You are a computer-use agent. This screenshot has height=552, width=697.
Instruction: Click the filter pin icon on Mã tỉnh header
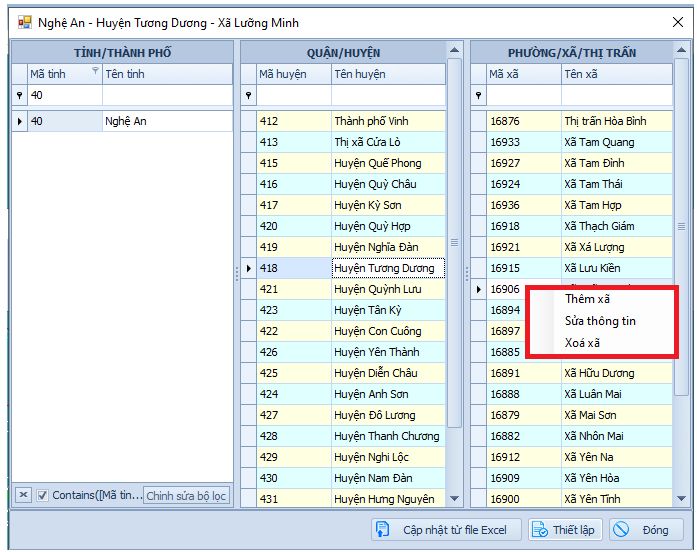click(95, 70)
